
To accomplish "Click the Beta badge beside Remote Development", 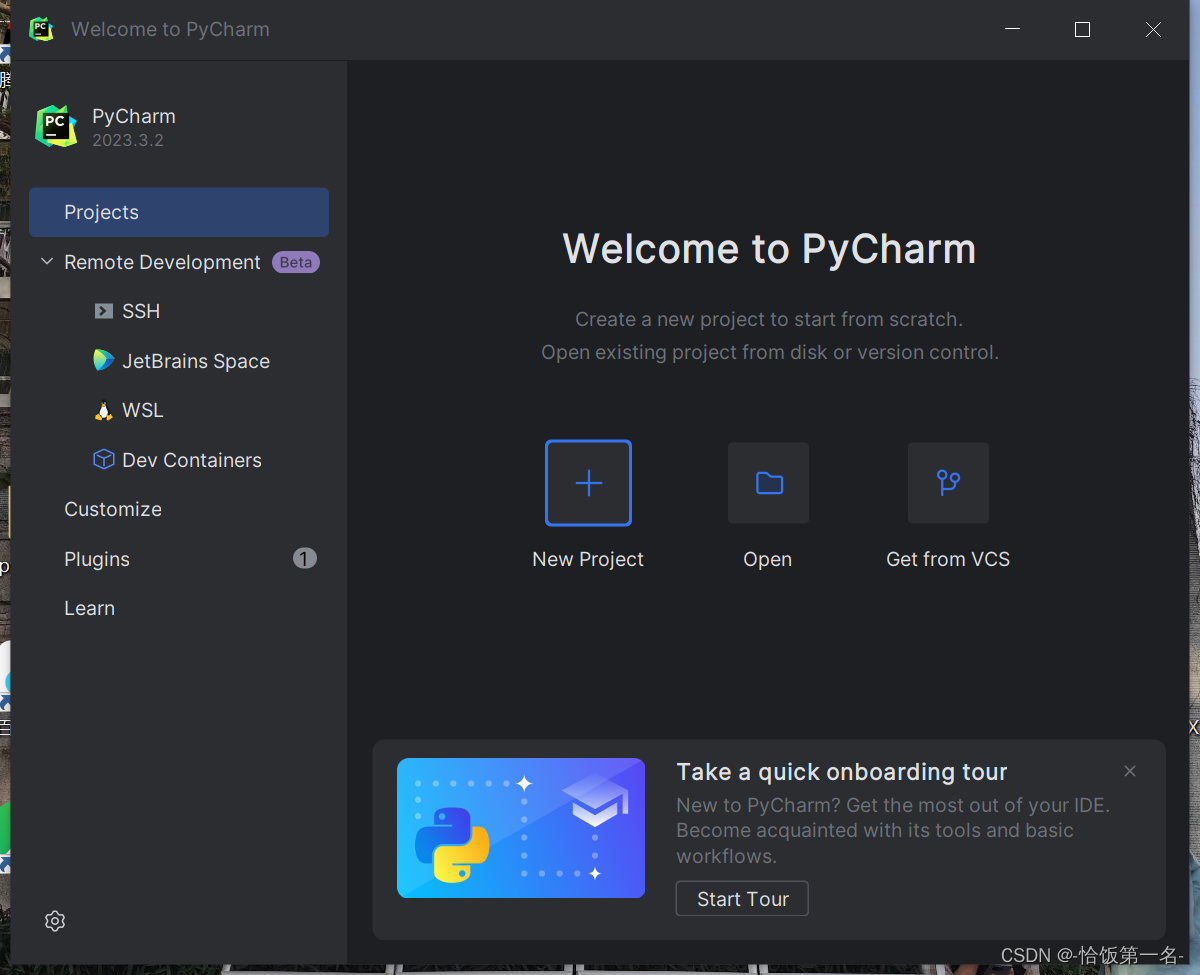I will coord(296,262).
